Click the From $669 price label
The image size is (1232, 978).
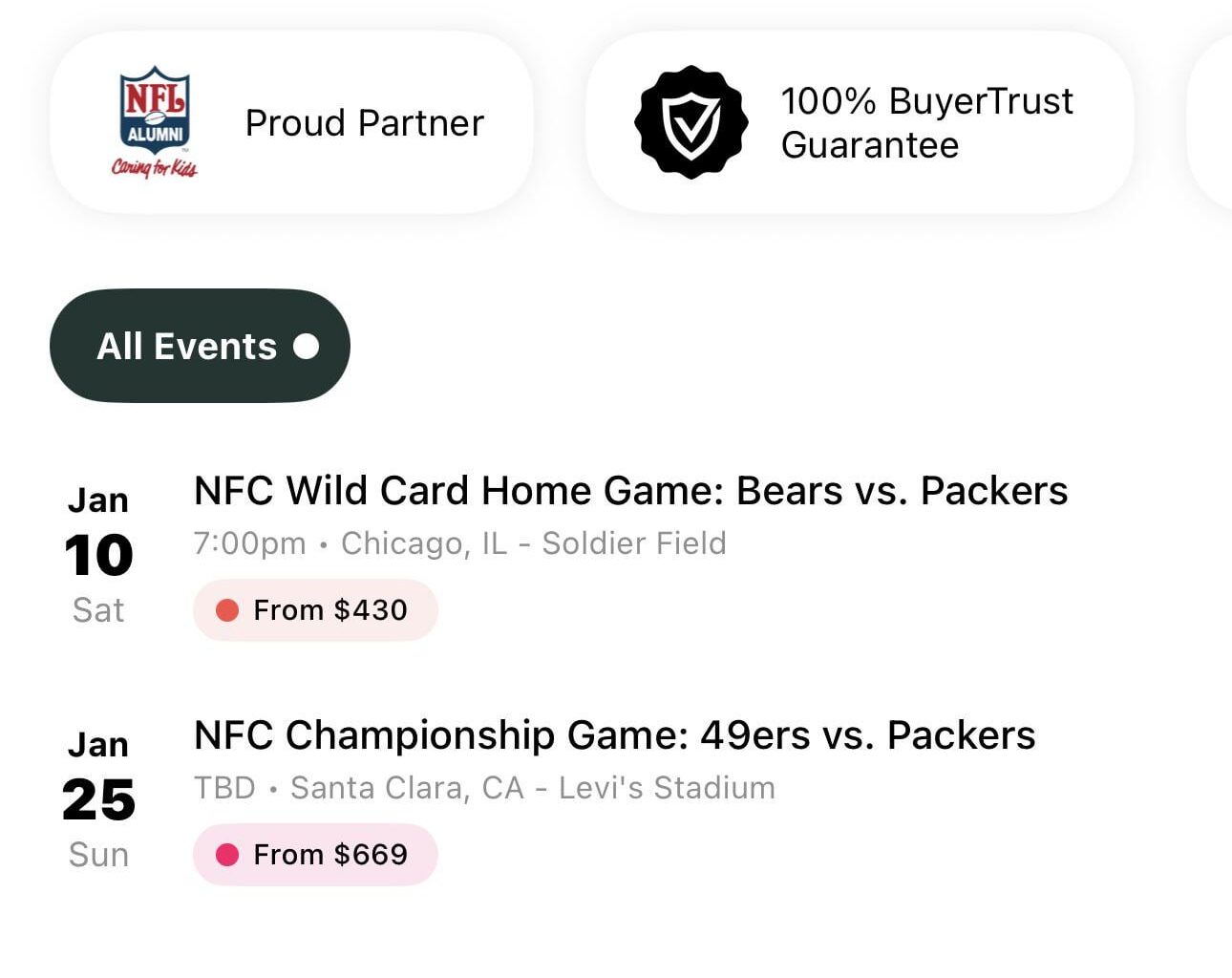click(x=330, y=855)
